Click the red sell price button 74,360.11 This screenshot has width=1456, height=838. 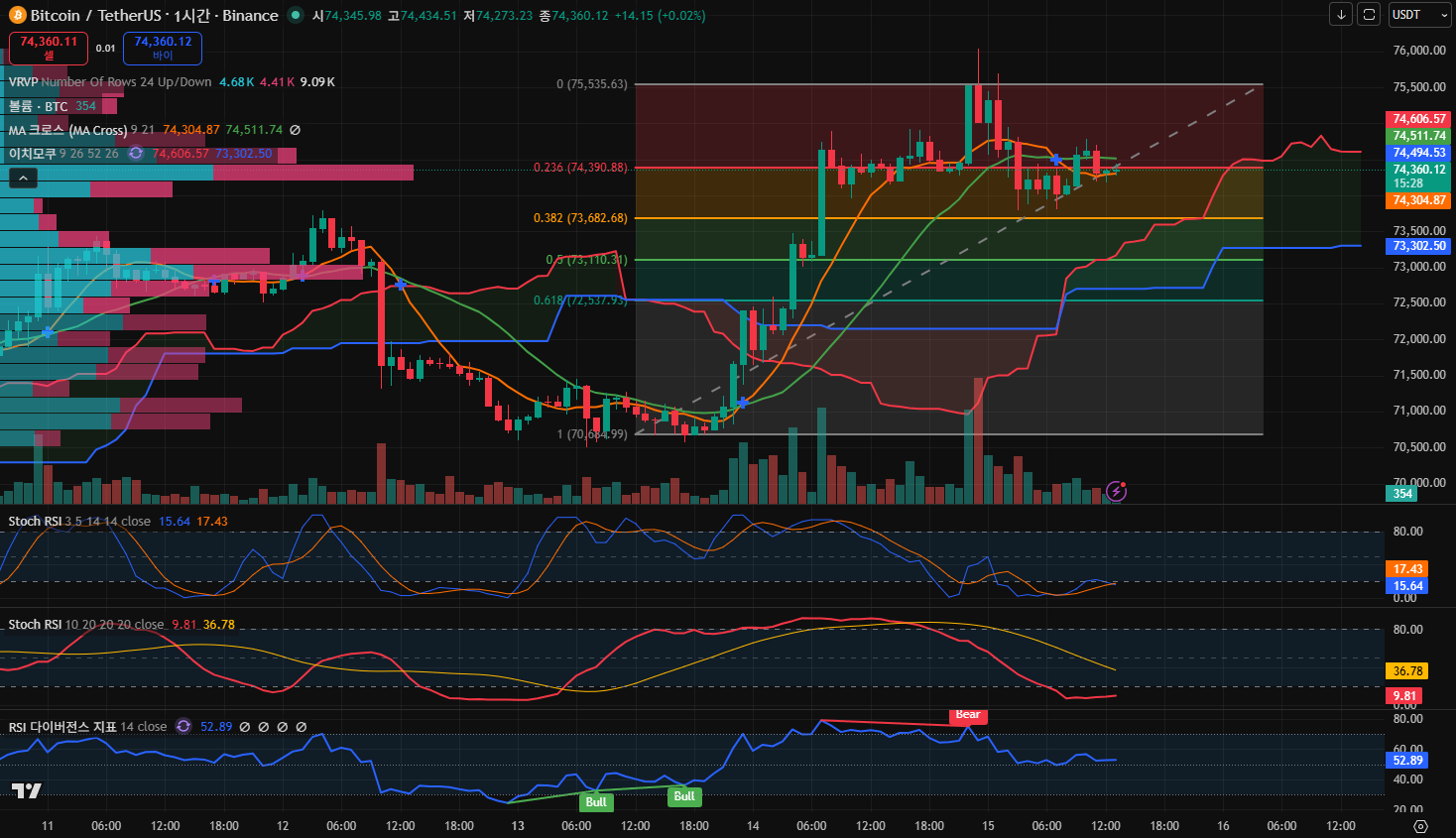[49, 48]
